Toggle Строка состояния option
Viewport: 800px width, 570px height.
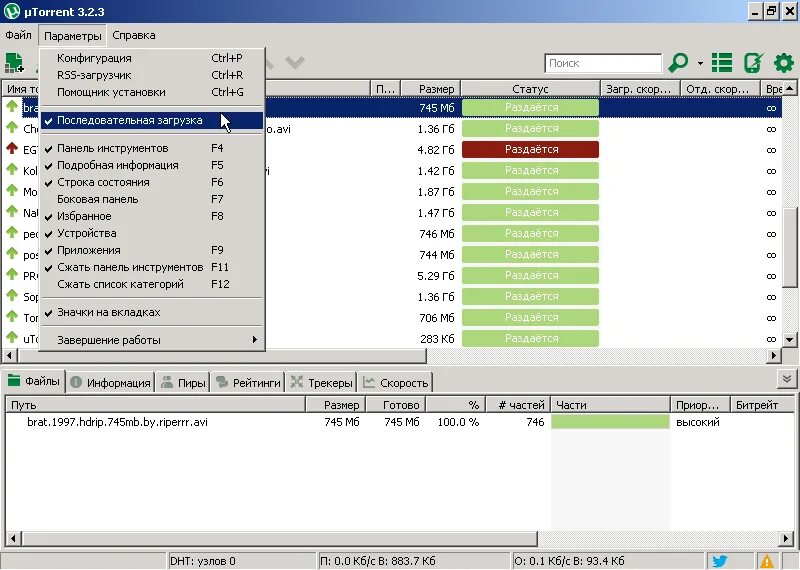point(152,182)
